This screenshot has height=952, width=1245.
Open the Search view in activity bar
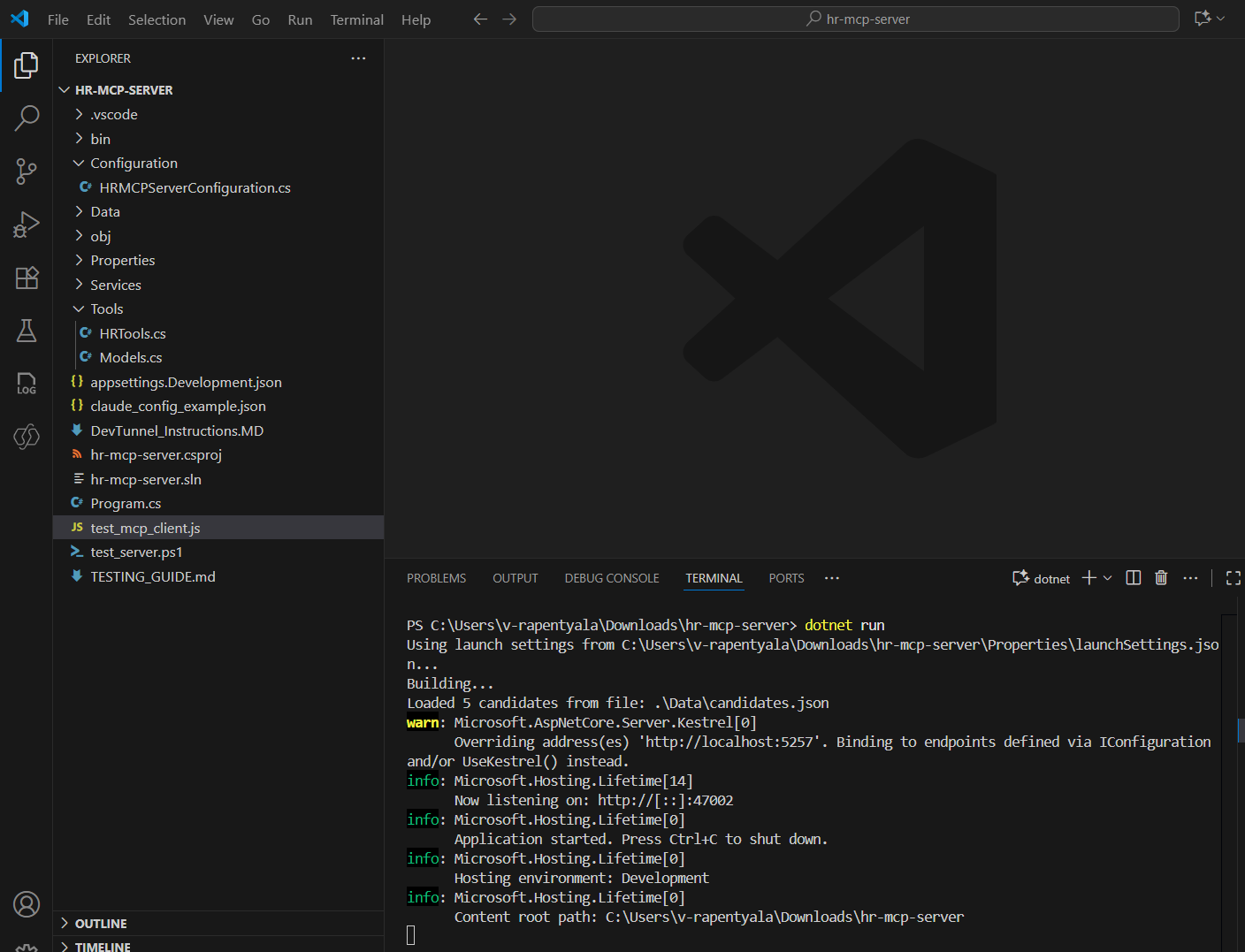point(27,118)
